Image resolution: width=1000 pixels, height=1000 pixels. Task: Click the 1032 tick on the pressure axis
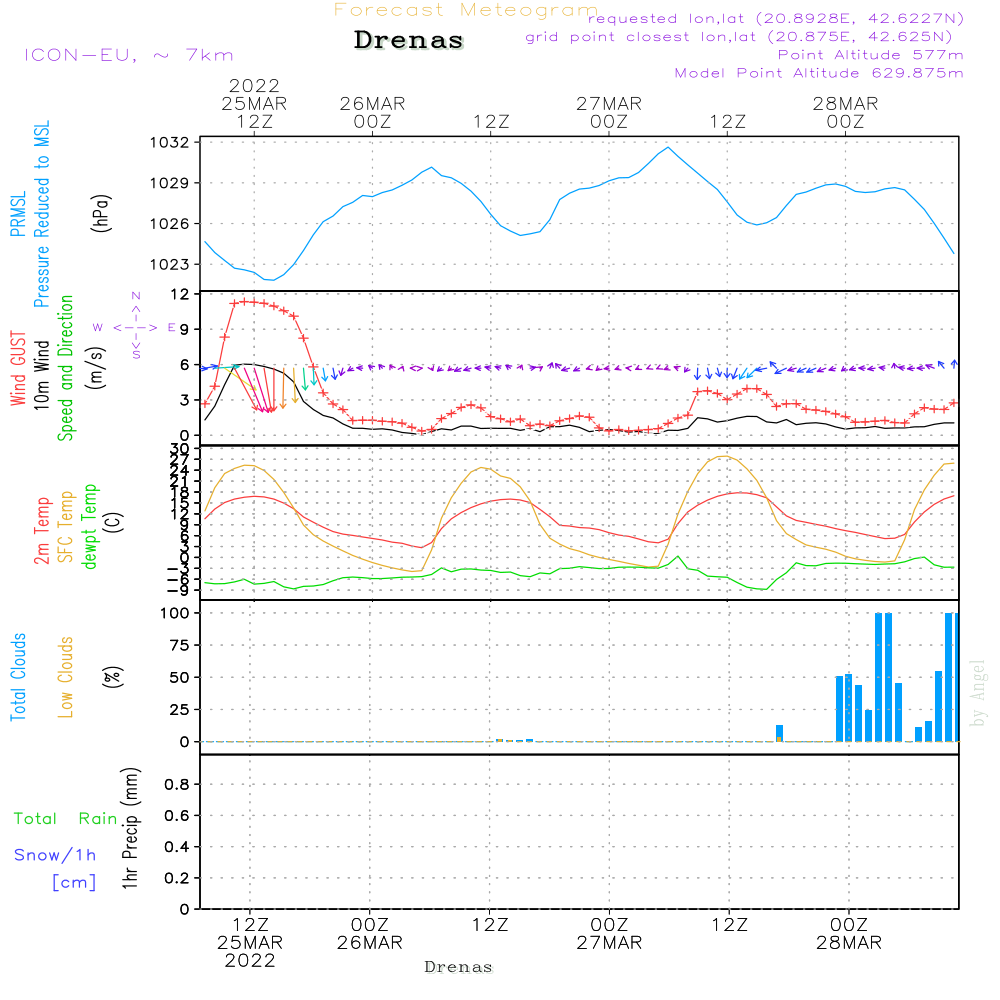point(170,142)
